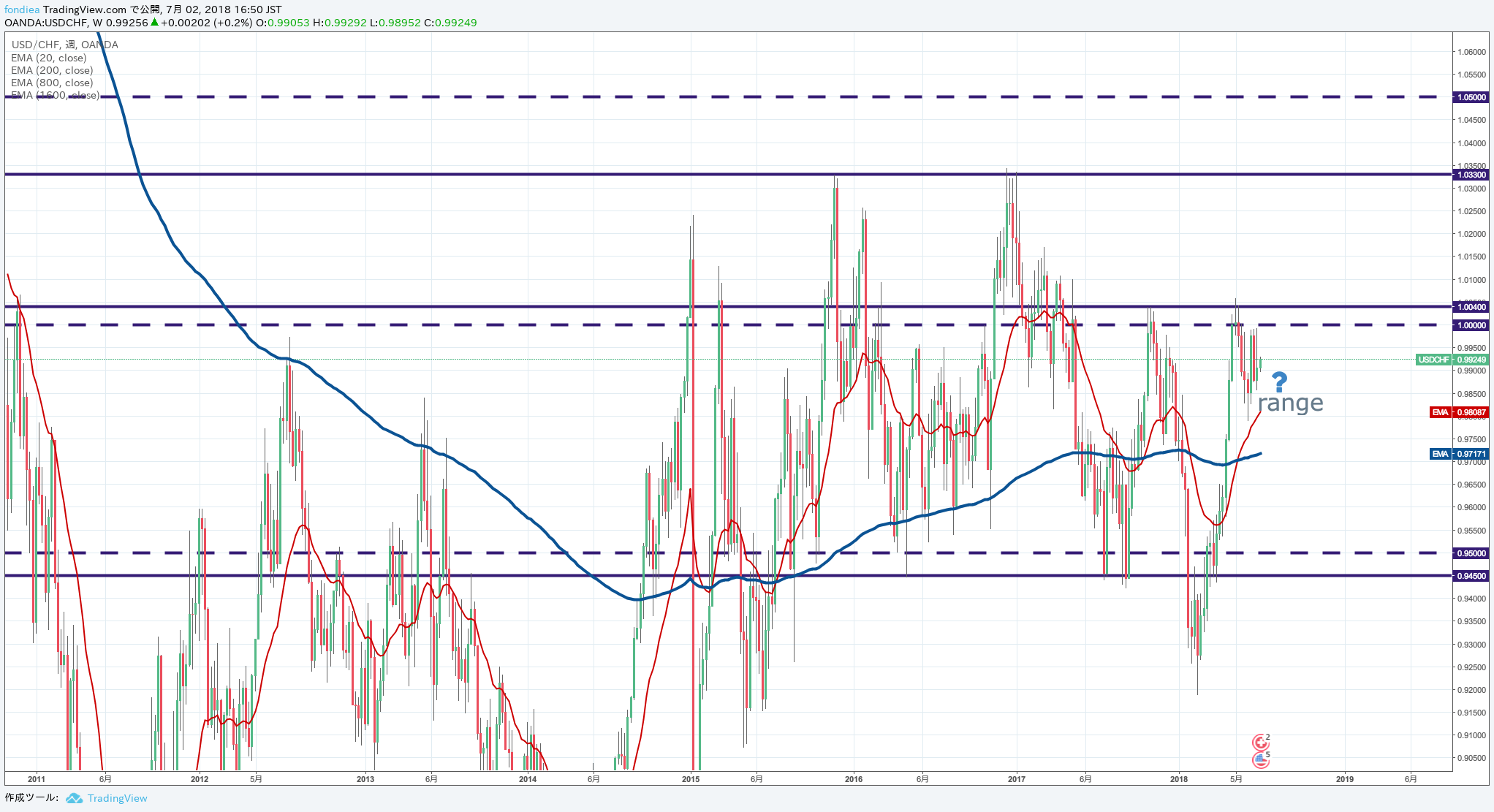Viewport: 1494px width, 812px height.
Task: Click the 0.95000 price level label
Action: [1471, 553]
